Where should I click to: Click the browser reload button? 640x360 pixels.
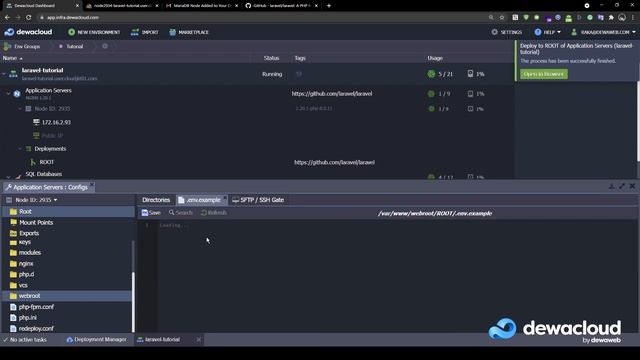(28, 18)
